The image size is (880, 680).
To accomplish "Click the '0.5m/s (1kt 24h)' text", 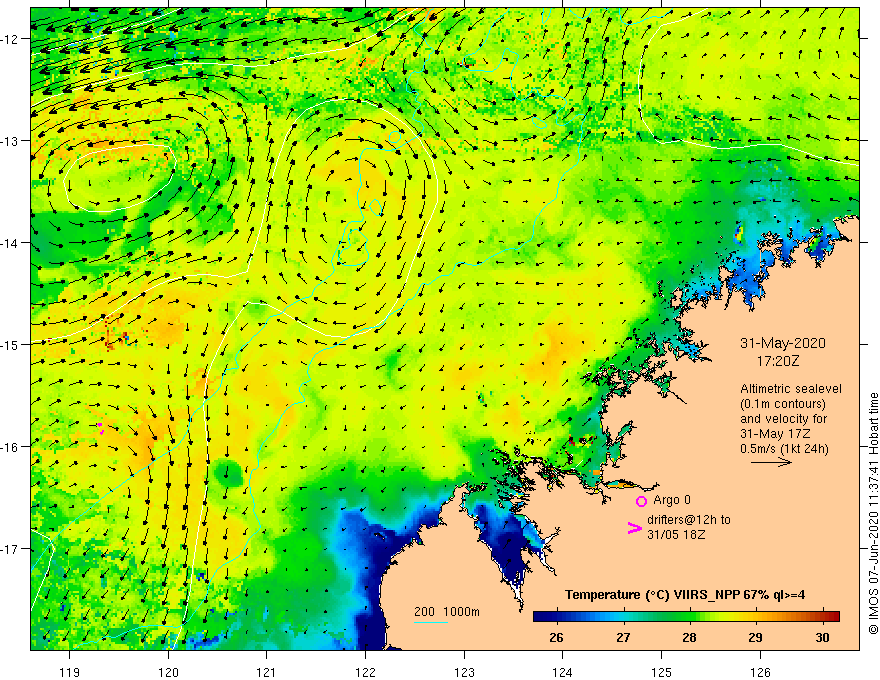I will tap(784, 449).
